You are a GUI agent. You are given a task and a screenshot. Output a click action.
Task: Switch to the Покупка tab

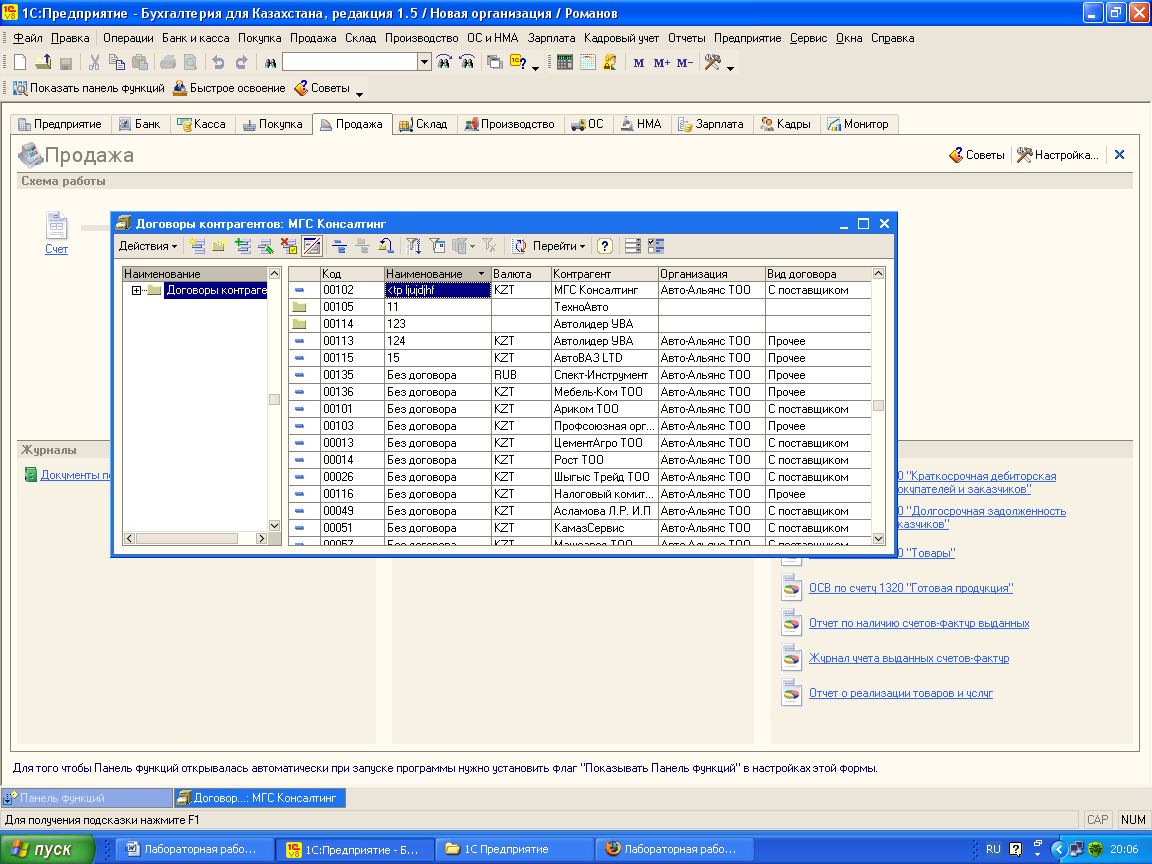[273, 124]
